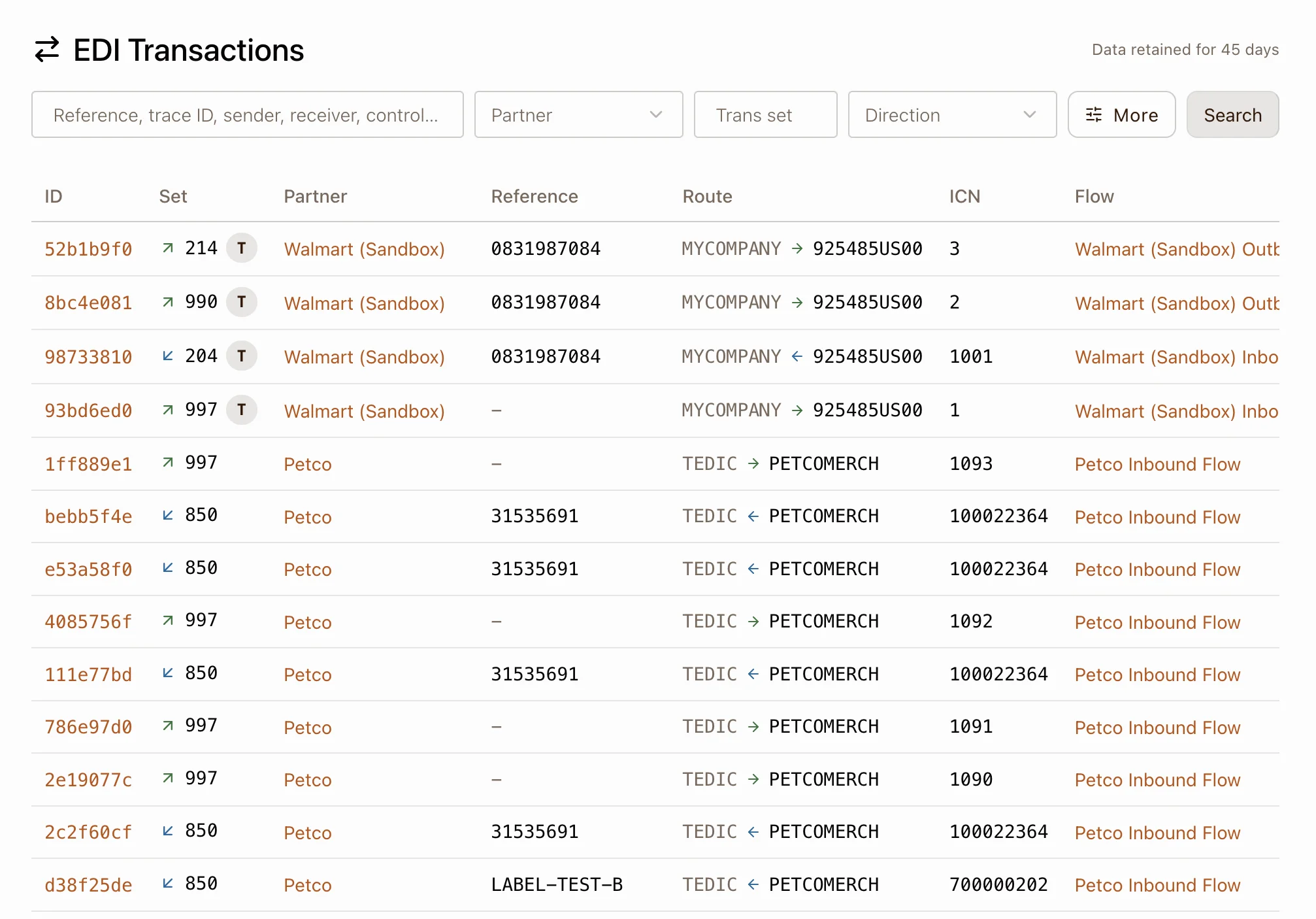Open transaction ID d38f25de

(x=88, y=885)
